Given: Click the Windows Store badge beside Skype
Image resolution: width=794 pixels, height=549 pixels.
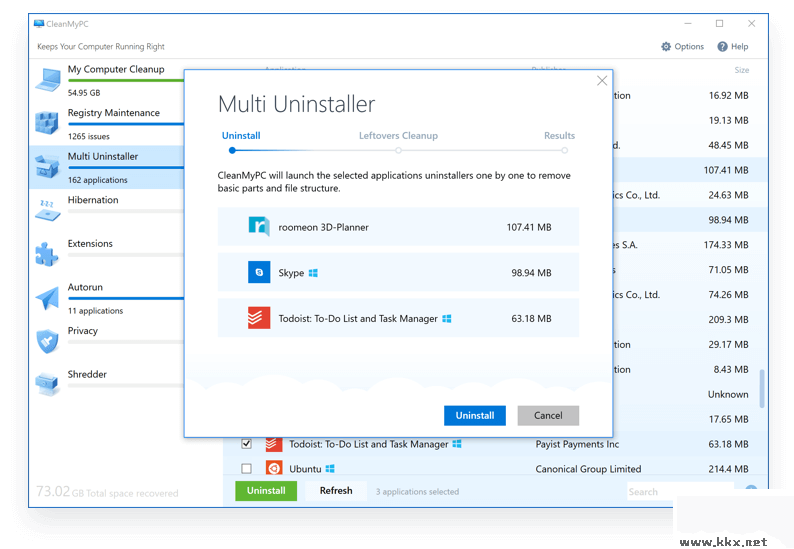Looking at the screenshot, I should click(313, 273).
